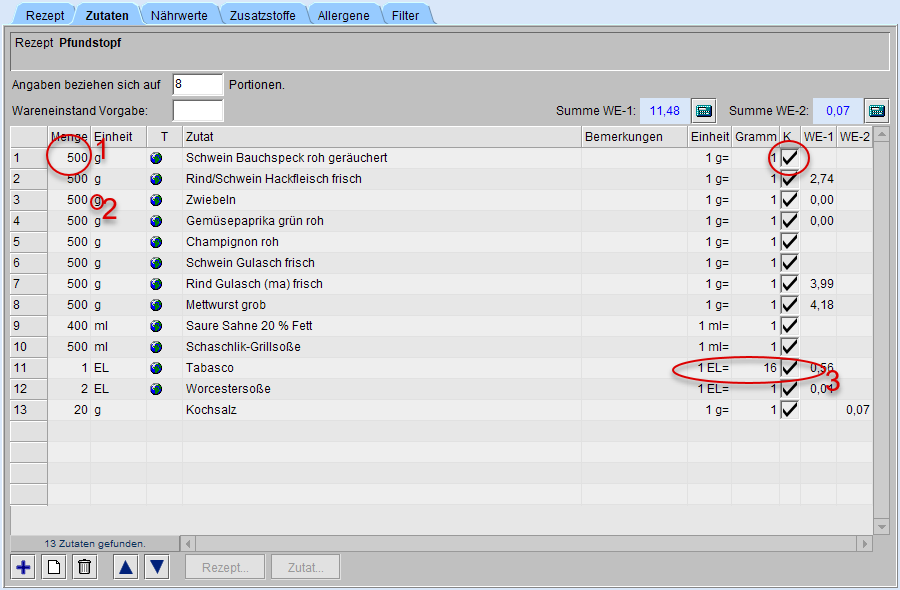Screen dimensions: 900x590
Task: Click WE-1 value 3,99
Action: pos(822,284)
